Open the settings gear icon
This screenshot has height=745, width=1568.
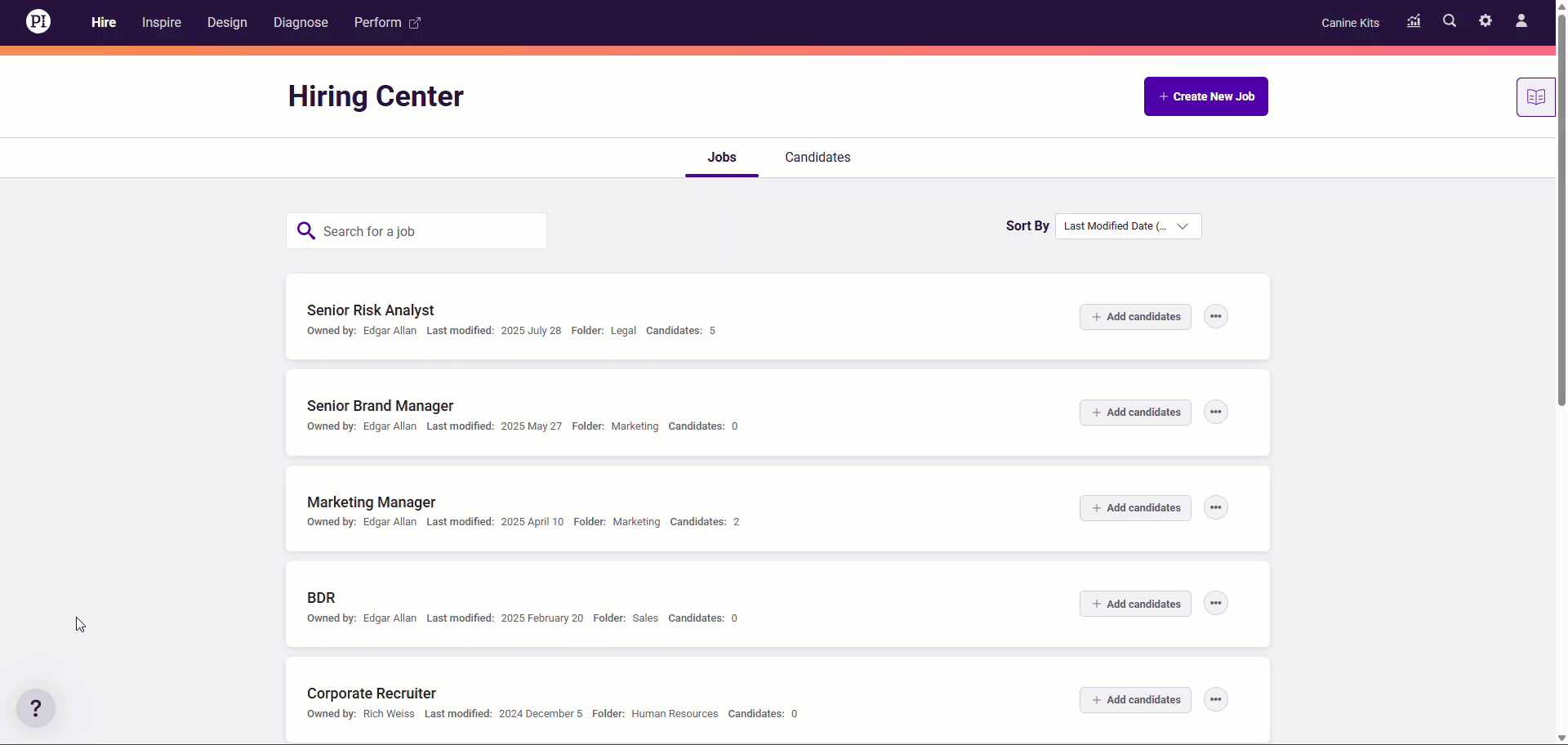tap(1486, 21)
